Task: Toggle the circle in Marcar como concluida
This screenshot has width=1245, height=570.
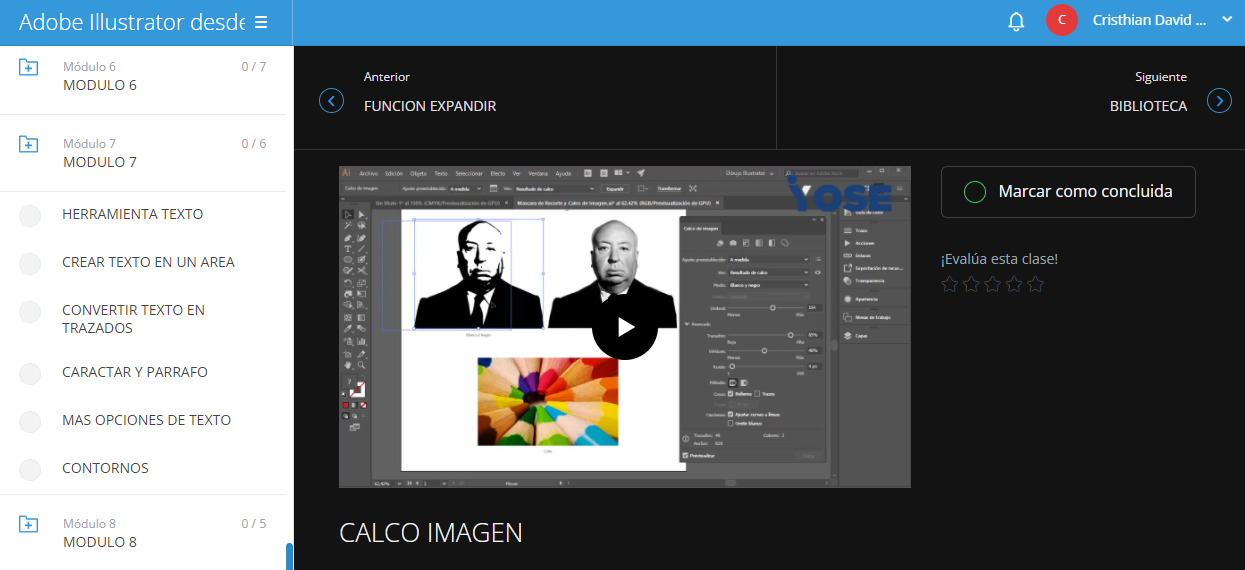Action: (974, 192)
